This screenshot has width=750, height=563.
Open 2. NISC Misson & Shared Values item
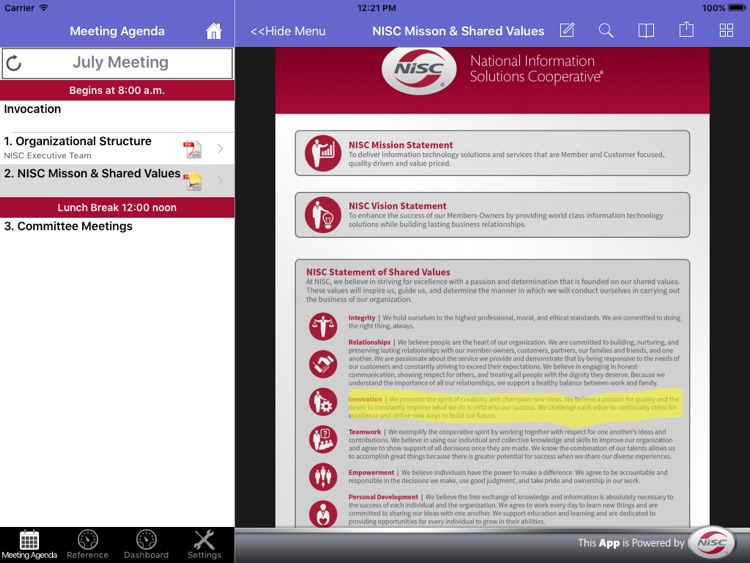point(117,181)
